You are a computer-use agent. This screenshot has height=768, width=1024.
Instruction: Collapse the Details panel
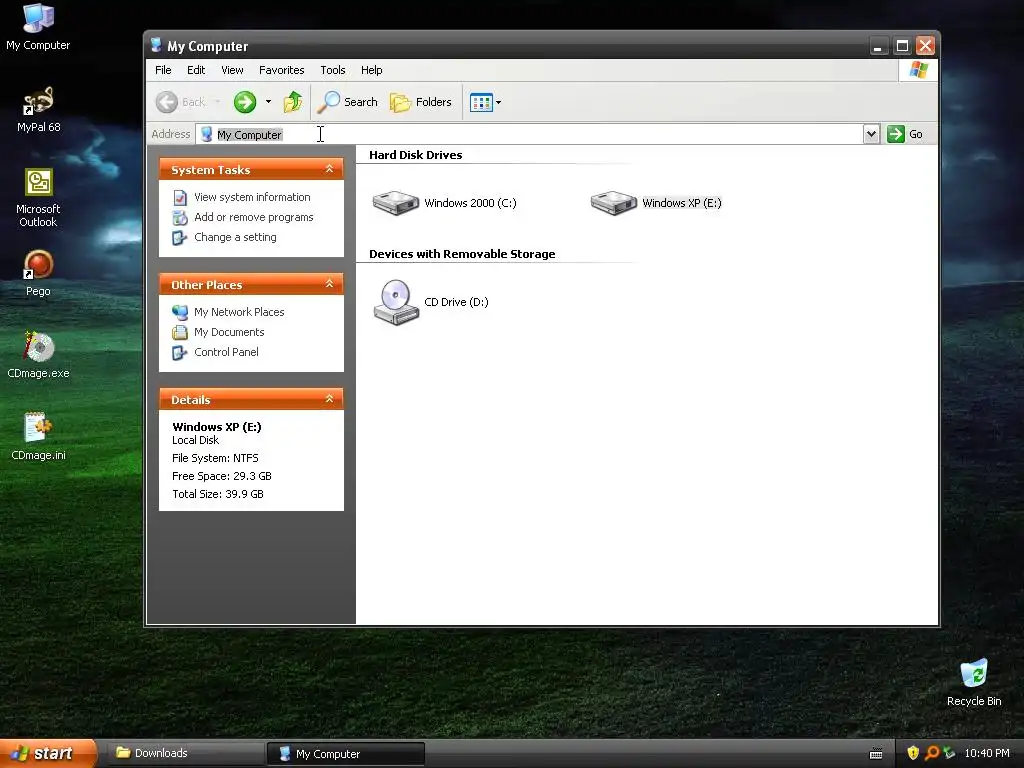[329, 399]
